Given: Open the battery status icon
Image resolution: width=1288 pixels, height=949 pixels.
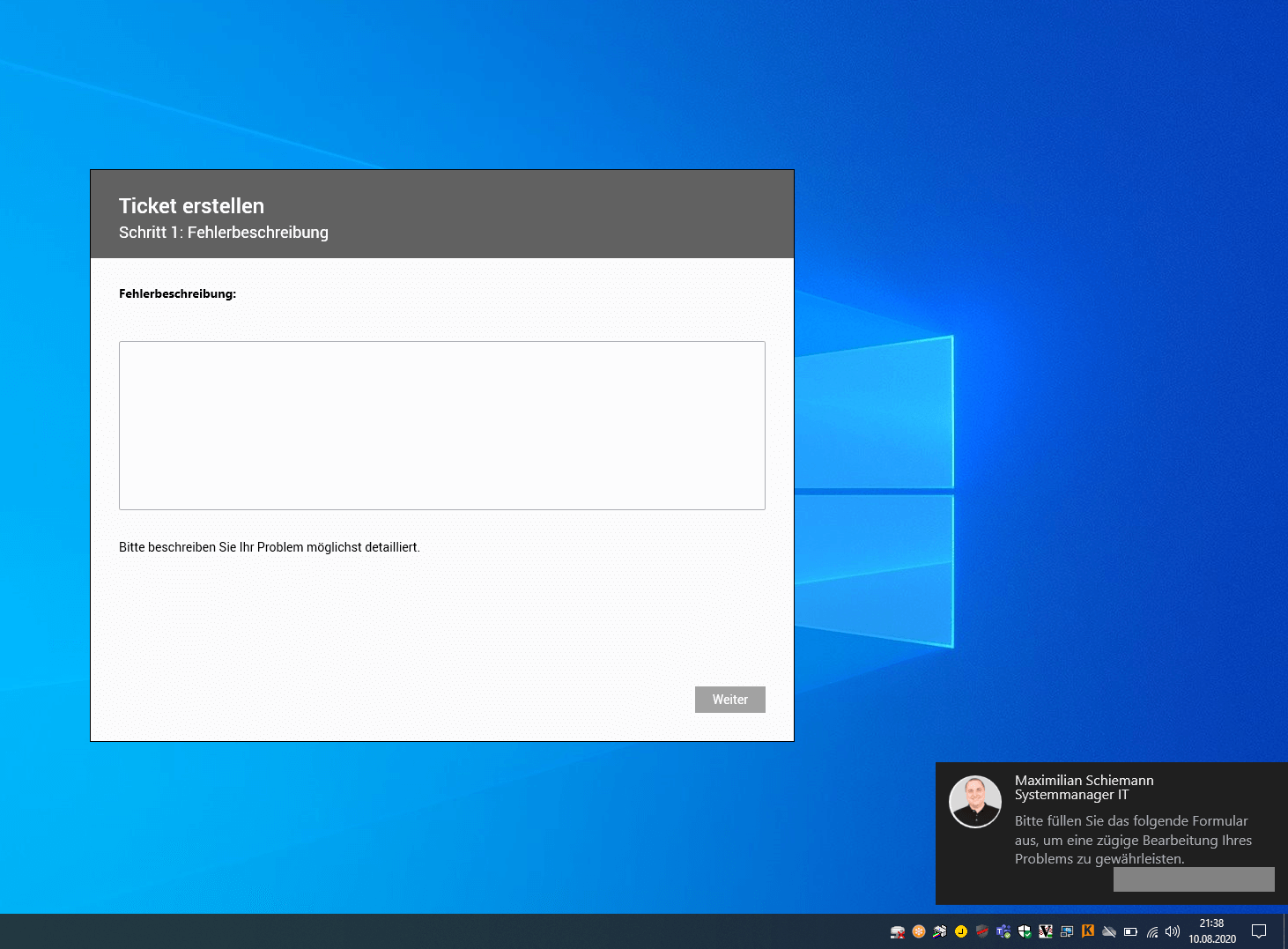Looking at the screenshot, I should (1130, 931).
